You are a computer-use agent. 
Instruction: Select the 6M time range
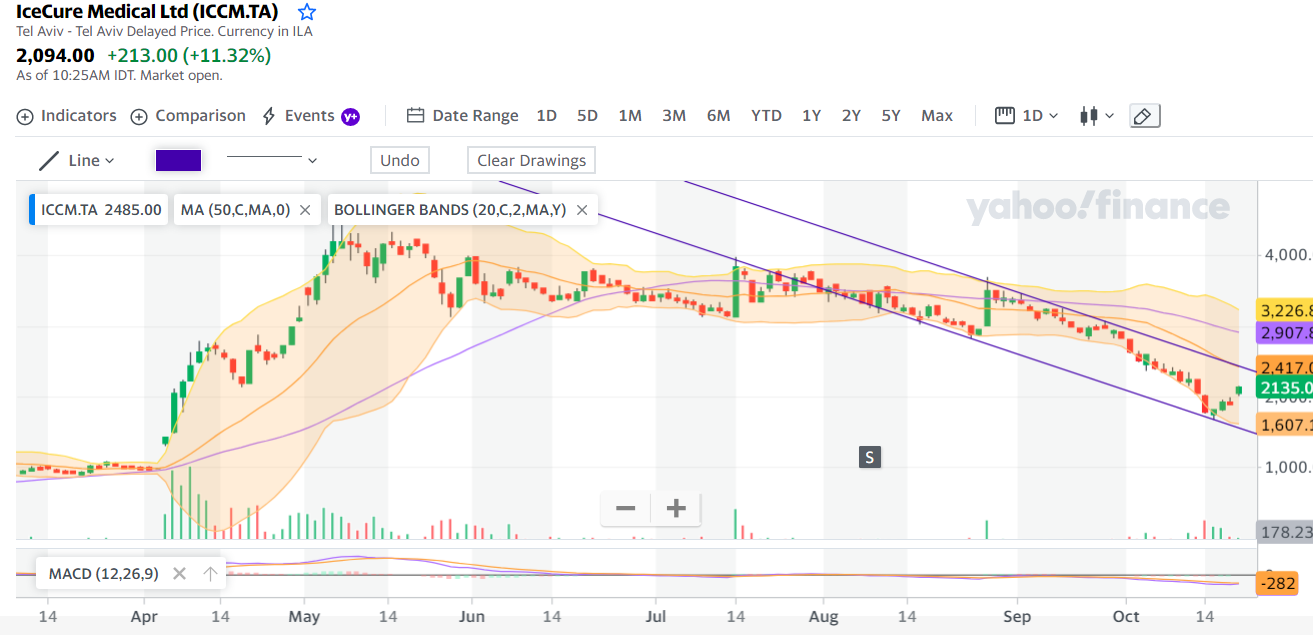(x=718, y=116)
